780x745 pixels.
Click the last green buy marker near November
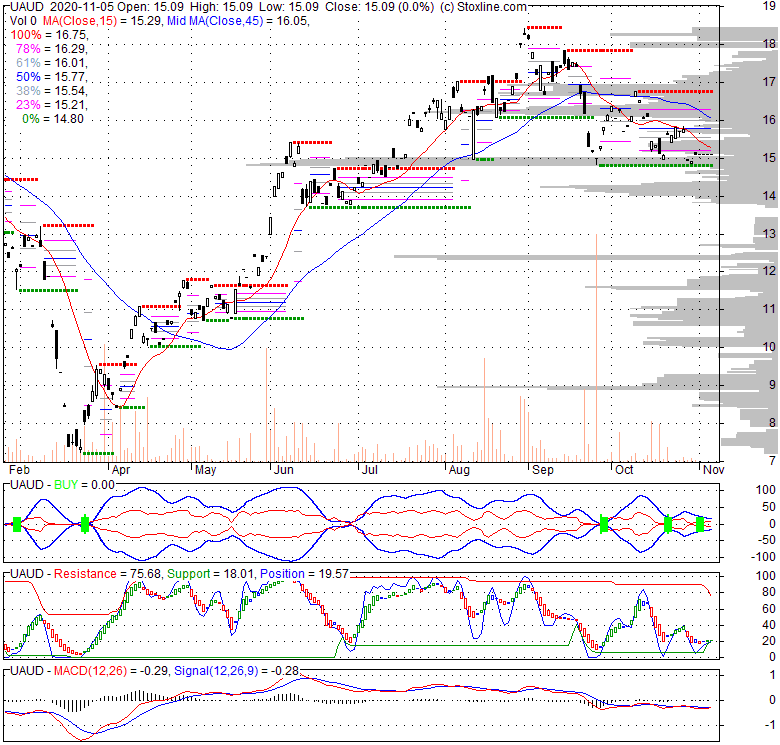(x=700, y=524)
